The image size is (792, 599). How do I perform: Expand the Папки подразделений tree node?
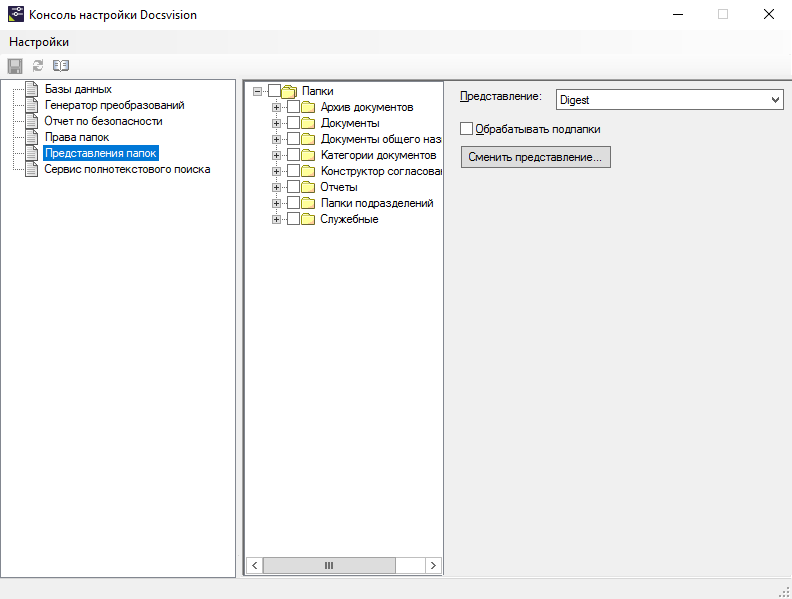pyautogui.click(x=277, y=203)
